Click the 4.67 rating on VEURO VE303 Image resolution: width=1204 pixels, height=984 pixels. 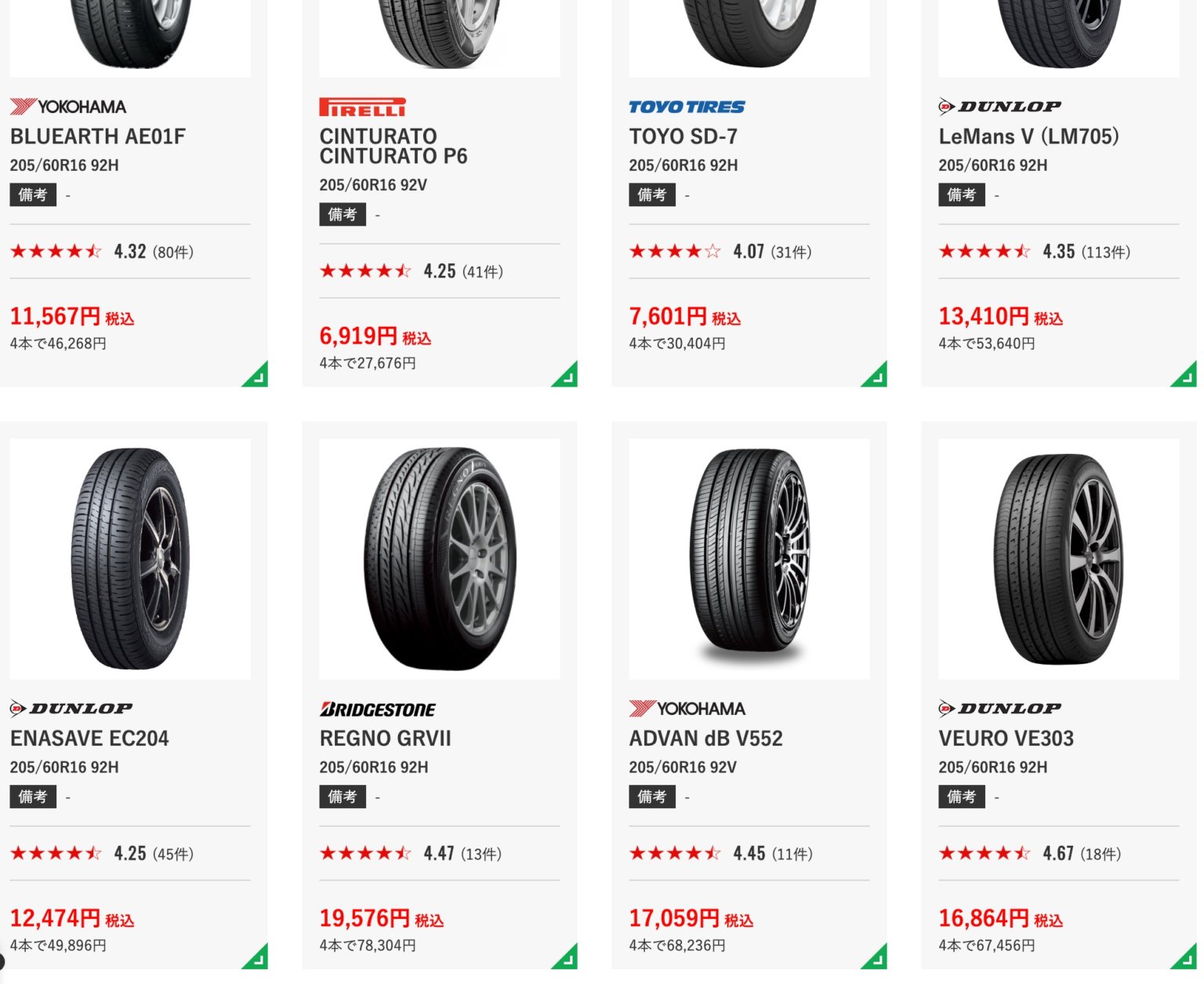[x=1058, y=854]
